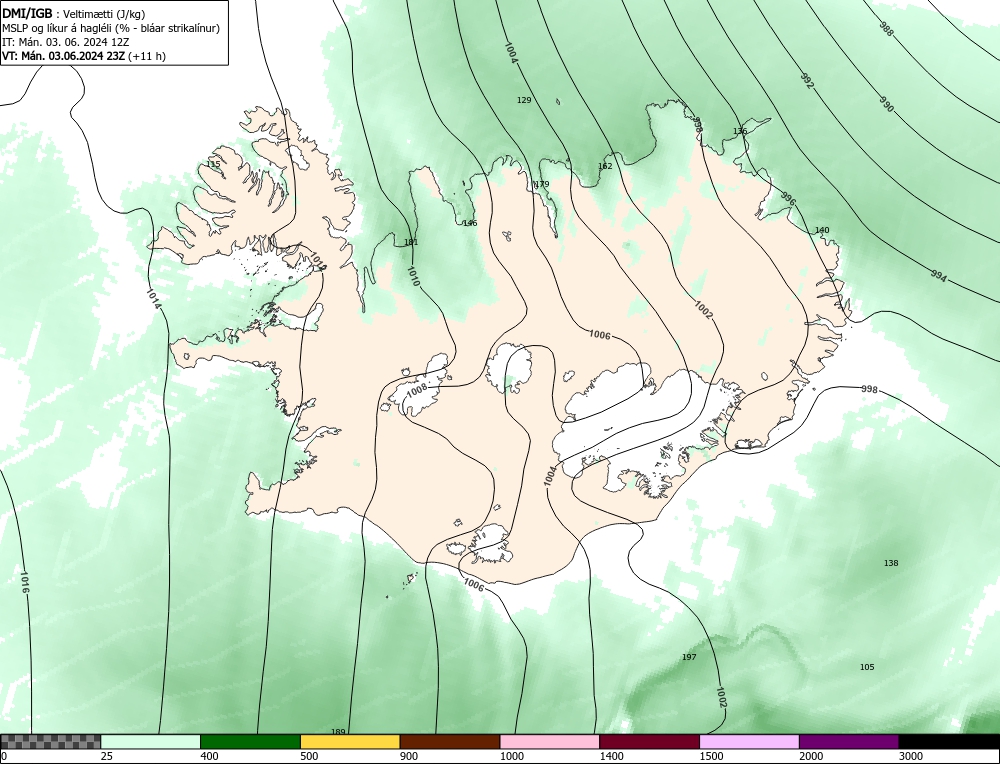Click the 996 isobar label

(789, 199)
